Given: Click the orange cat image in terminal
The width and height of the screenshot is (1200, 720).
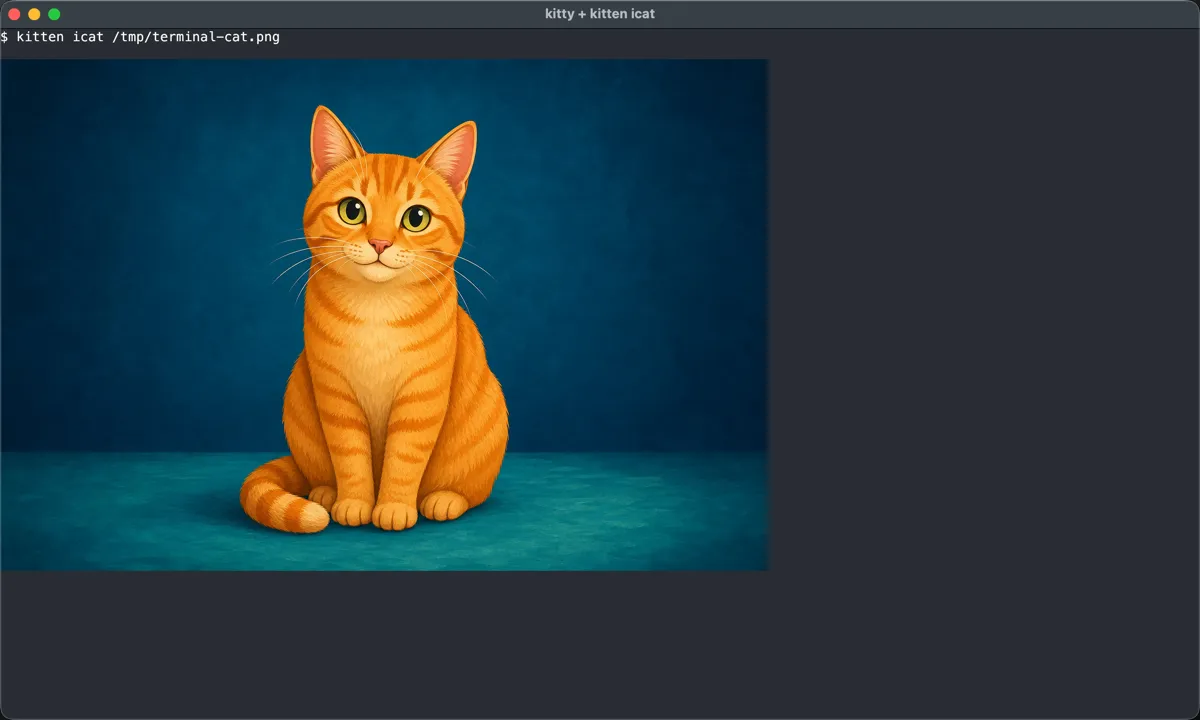Looking at the screenshot, I should 385,315.
